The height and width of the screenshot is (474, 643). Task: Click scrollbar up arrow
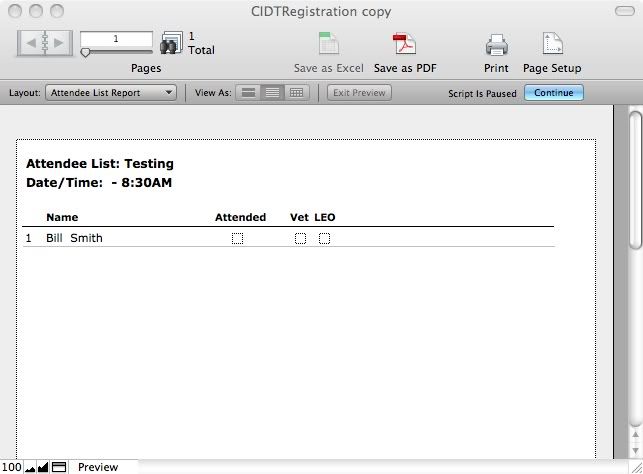(x=636, y=435)
